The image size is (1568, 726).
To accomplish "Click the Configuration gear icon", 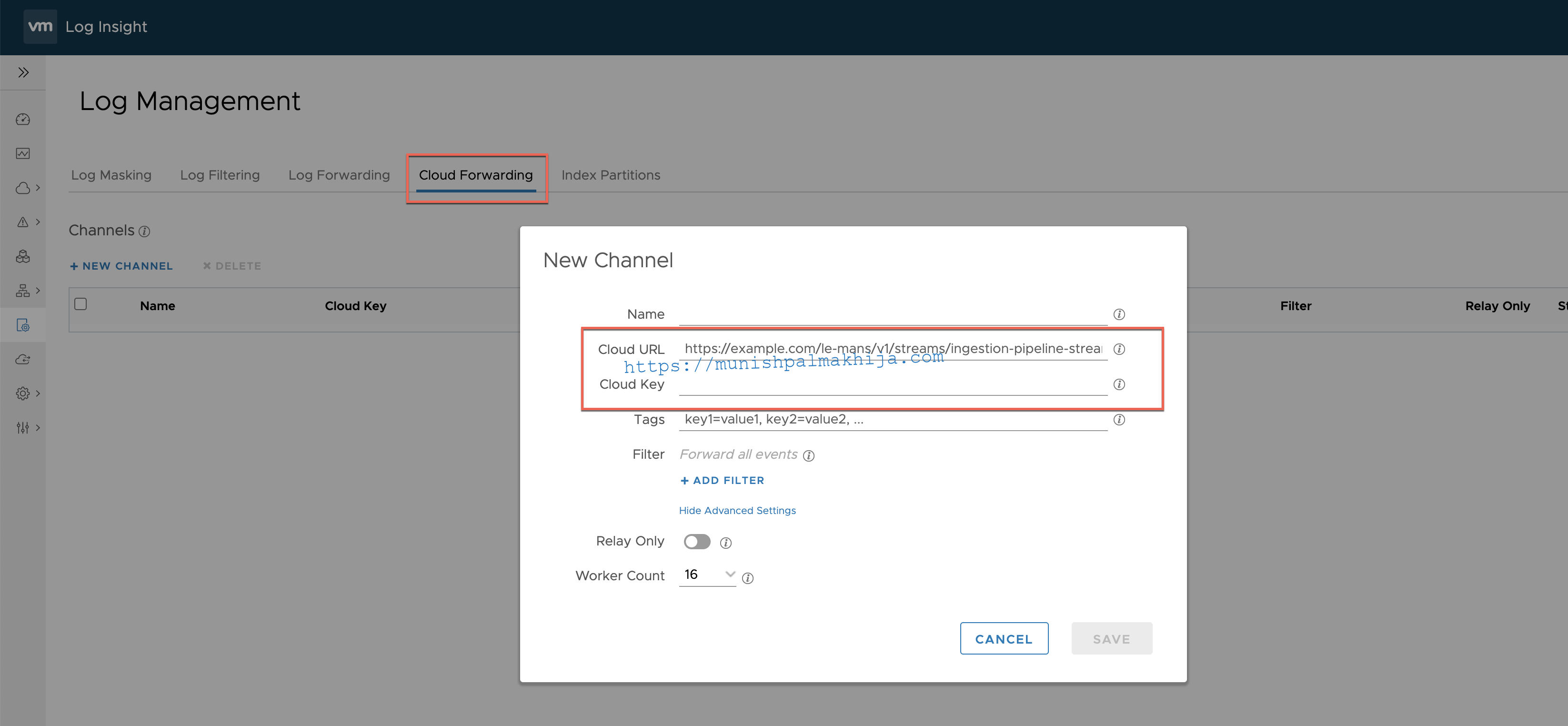I will click(x=23, y=394).
